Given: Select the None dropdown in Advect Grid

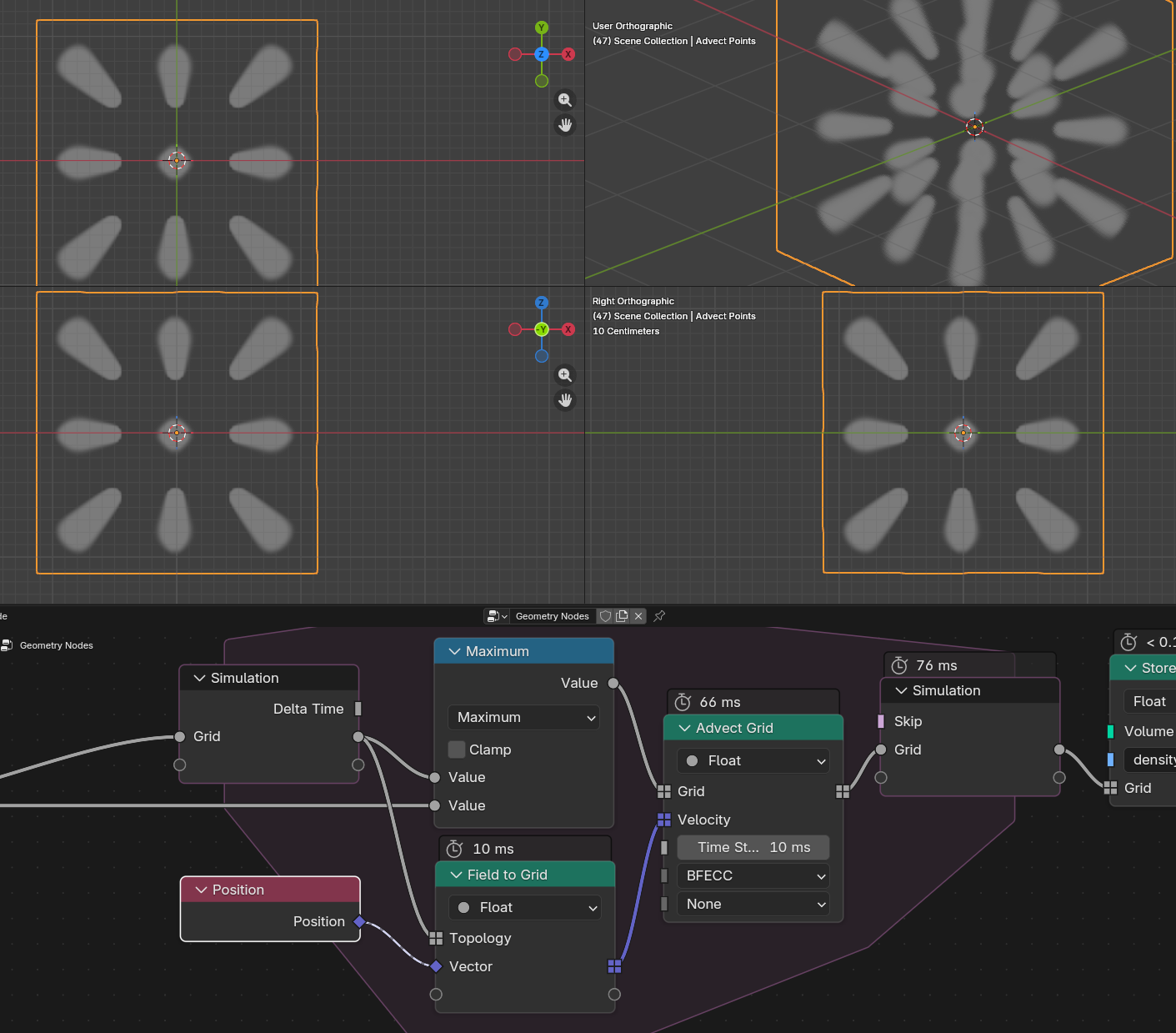Looking at the screenshot, I should click(x=753, y=904).
